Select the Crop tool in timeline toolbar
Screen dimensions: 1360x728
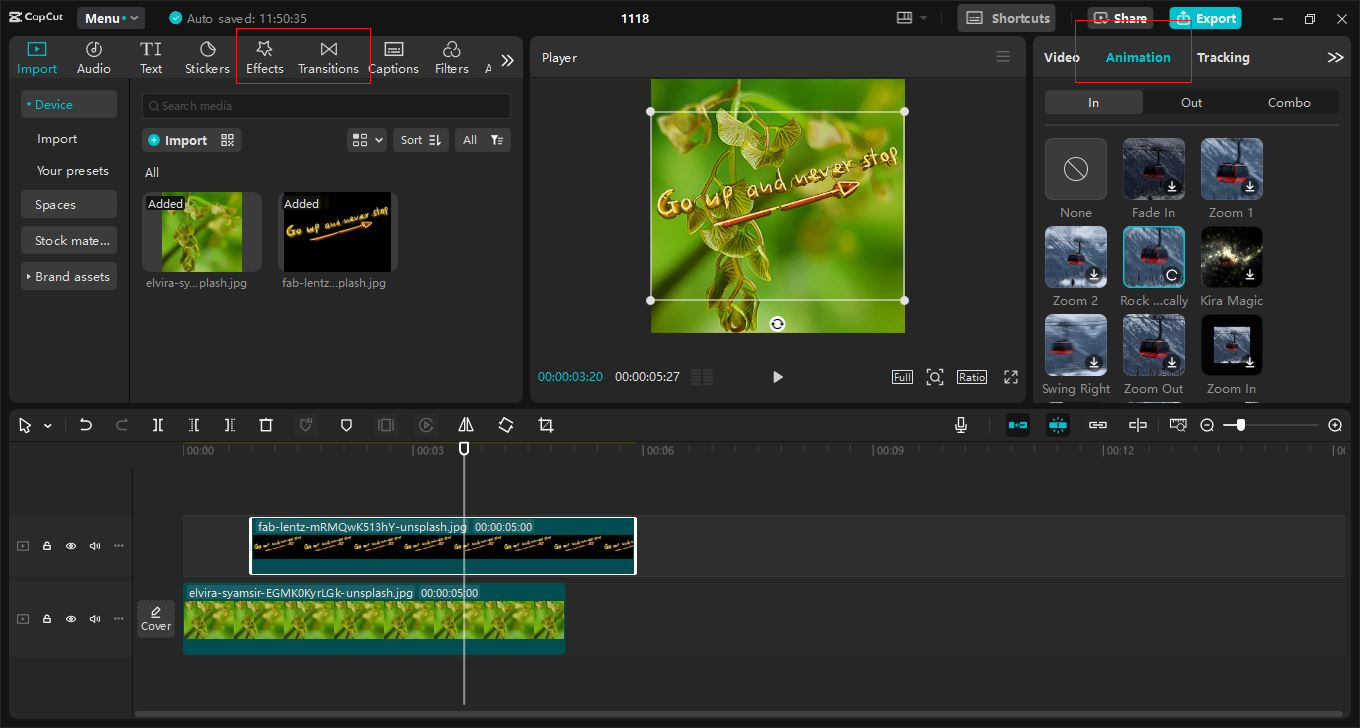pyautogui.click(x=545, y=425)
